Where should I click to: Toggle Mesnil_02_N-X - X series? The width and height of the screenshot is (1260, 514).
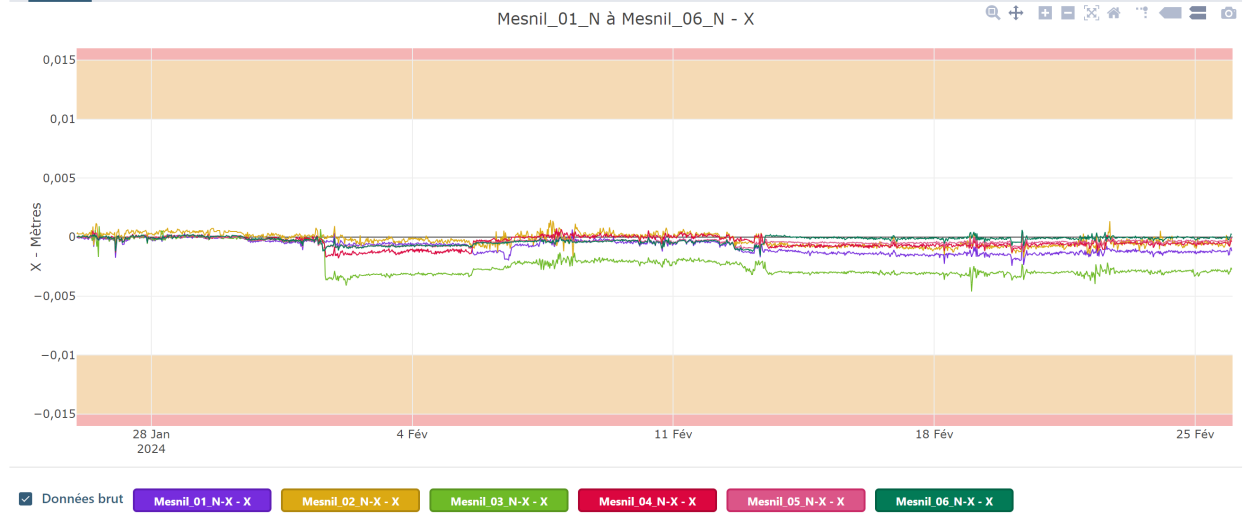350,501
